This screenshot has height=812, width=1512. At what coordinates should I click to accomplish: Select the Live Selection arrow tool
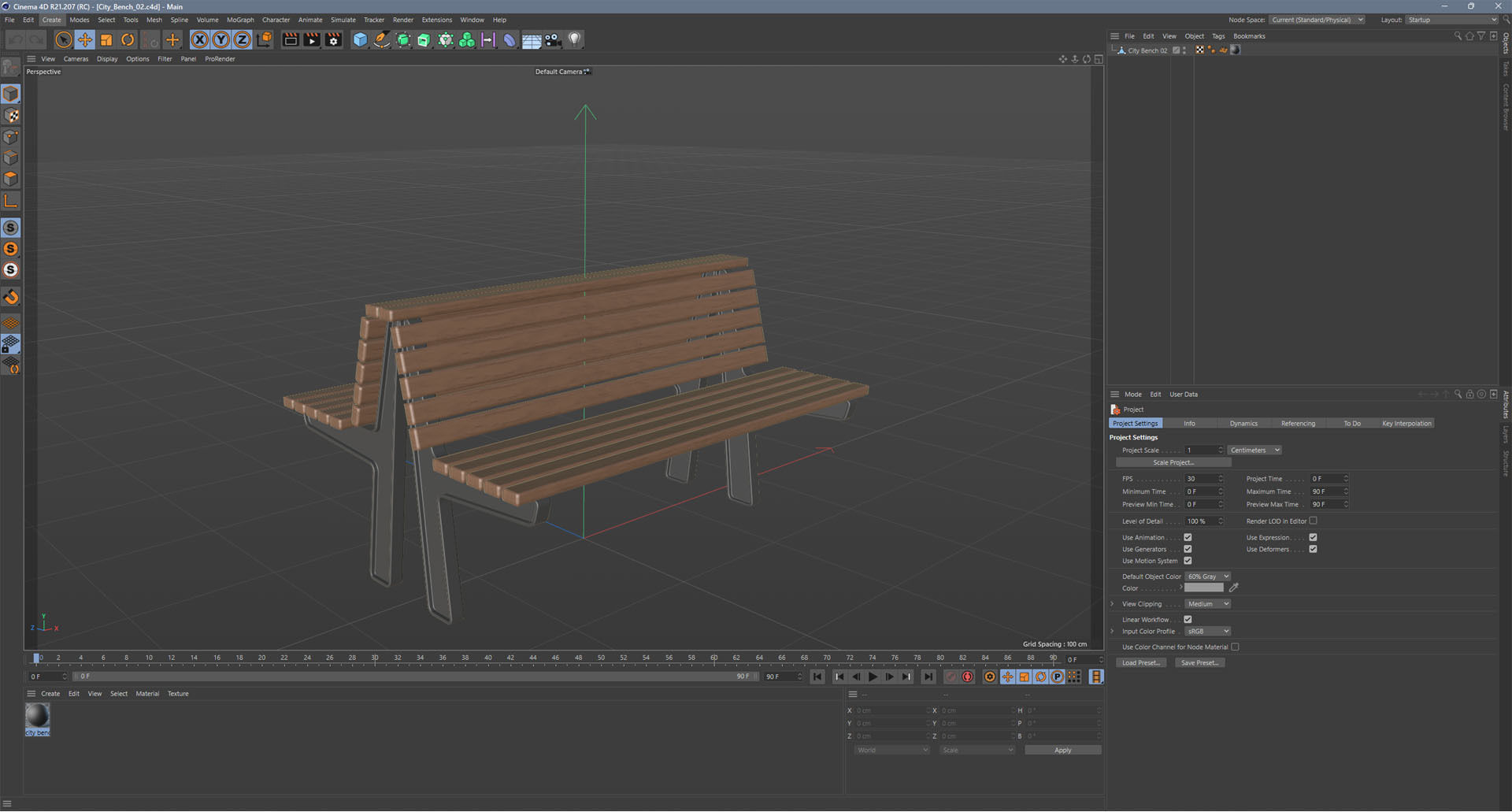[x=64, y=39]
